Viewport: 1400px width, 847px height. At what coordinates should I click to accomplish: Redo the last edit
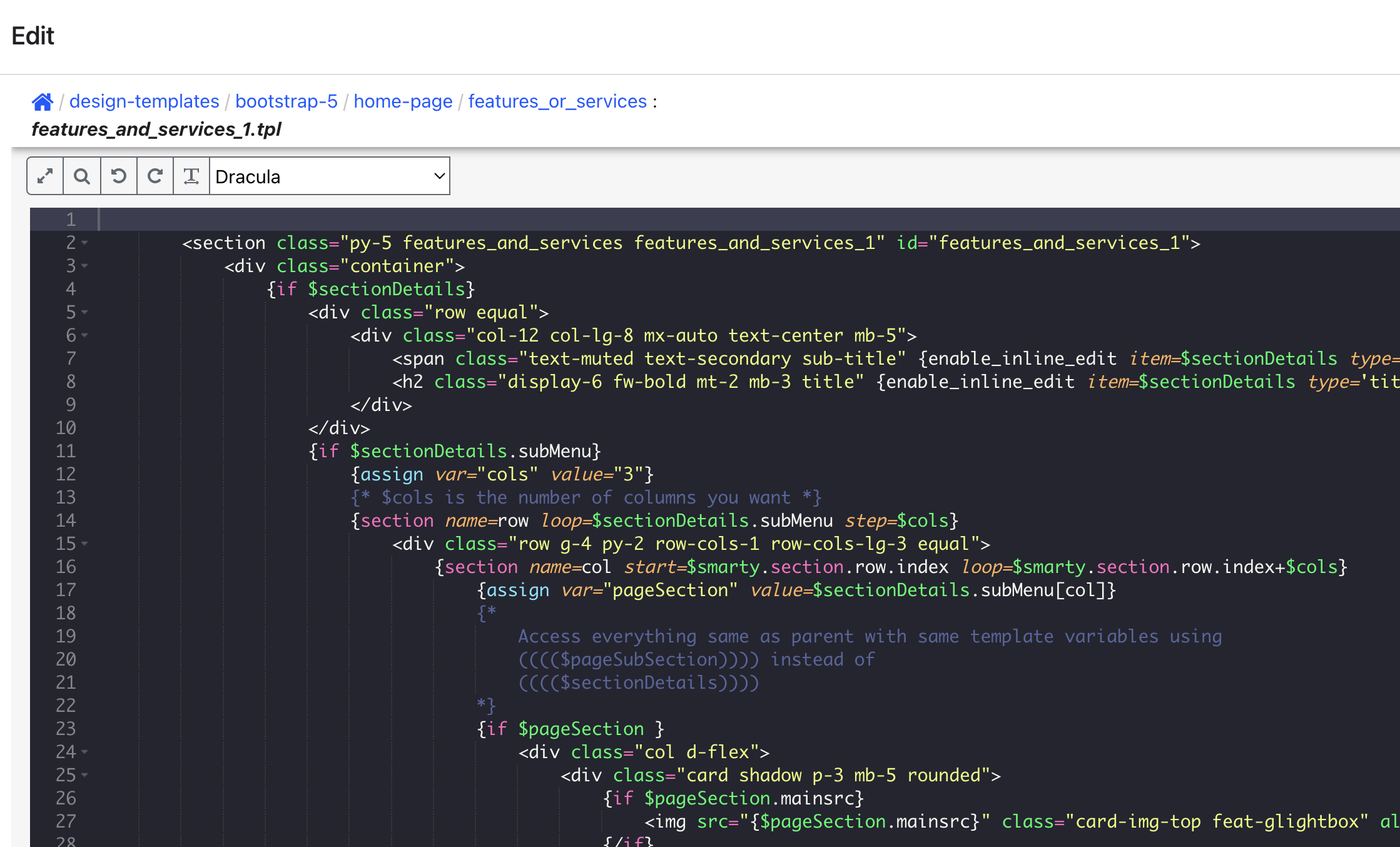(x=155, y=176)
